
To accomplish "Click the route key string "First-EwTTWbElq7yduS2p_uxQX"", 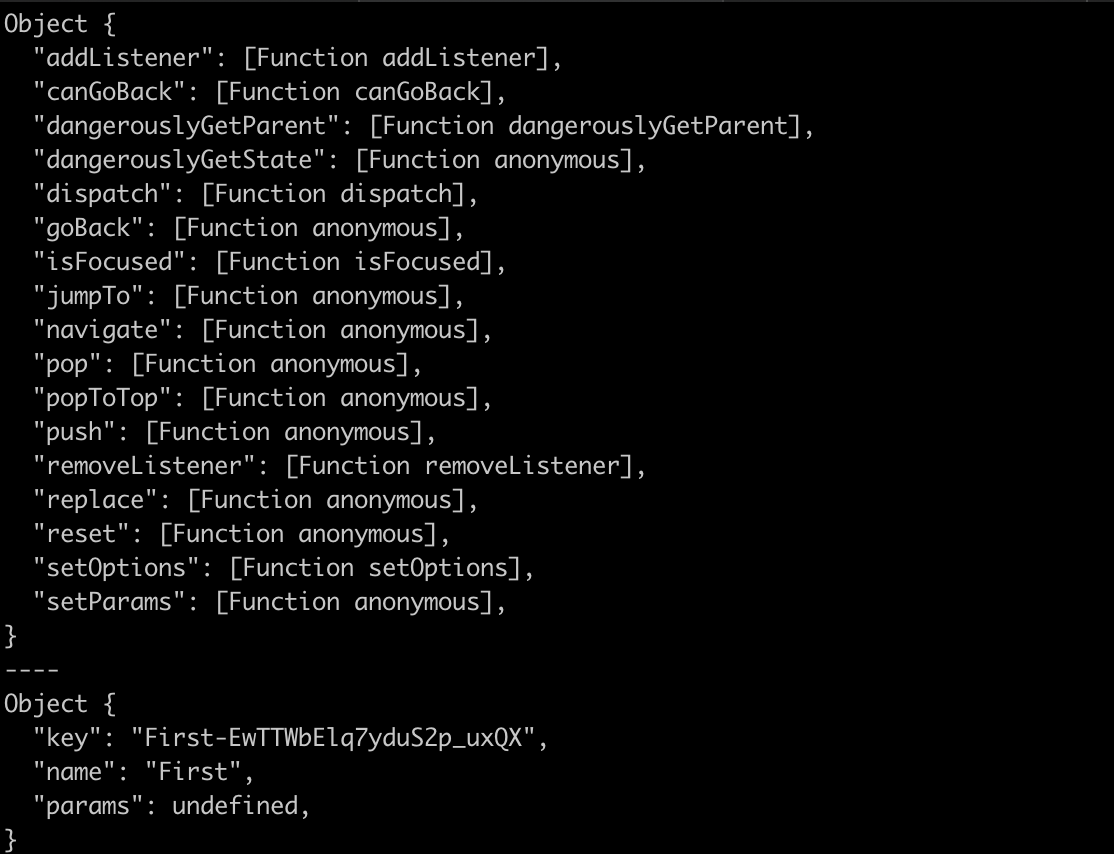I will pos(333,738).
